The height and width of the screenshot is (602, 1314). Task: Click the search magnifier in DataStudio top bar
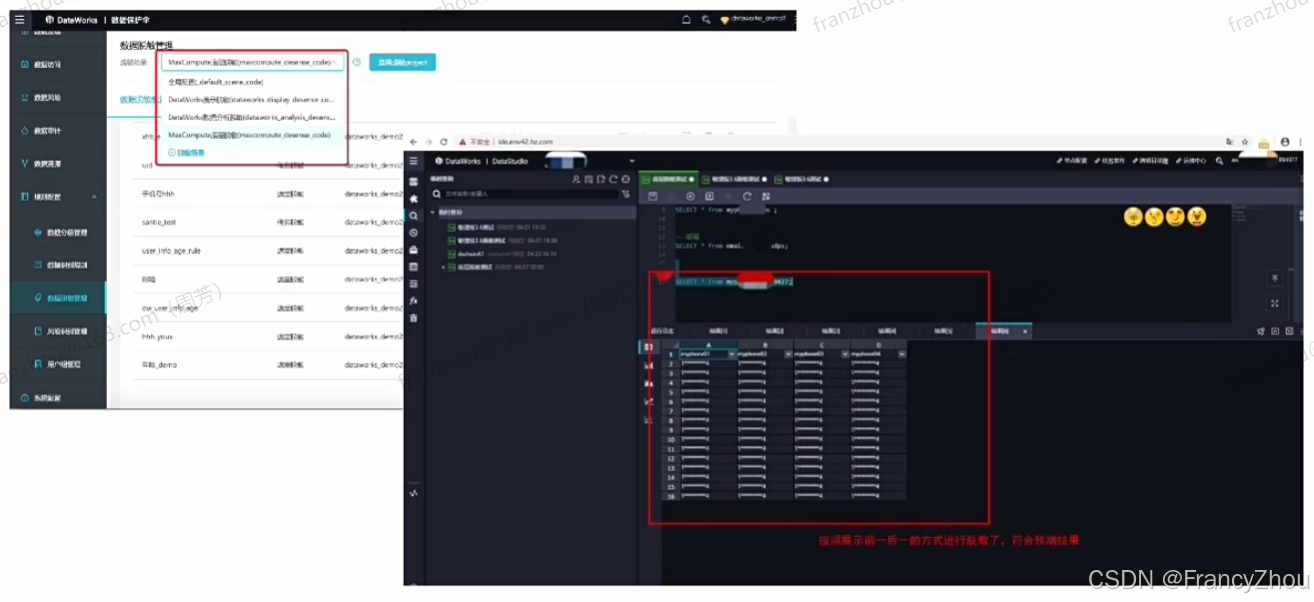click(1221, 160)
